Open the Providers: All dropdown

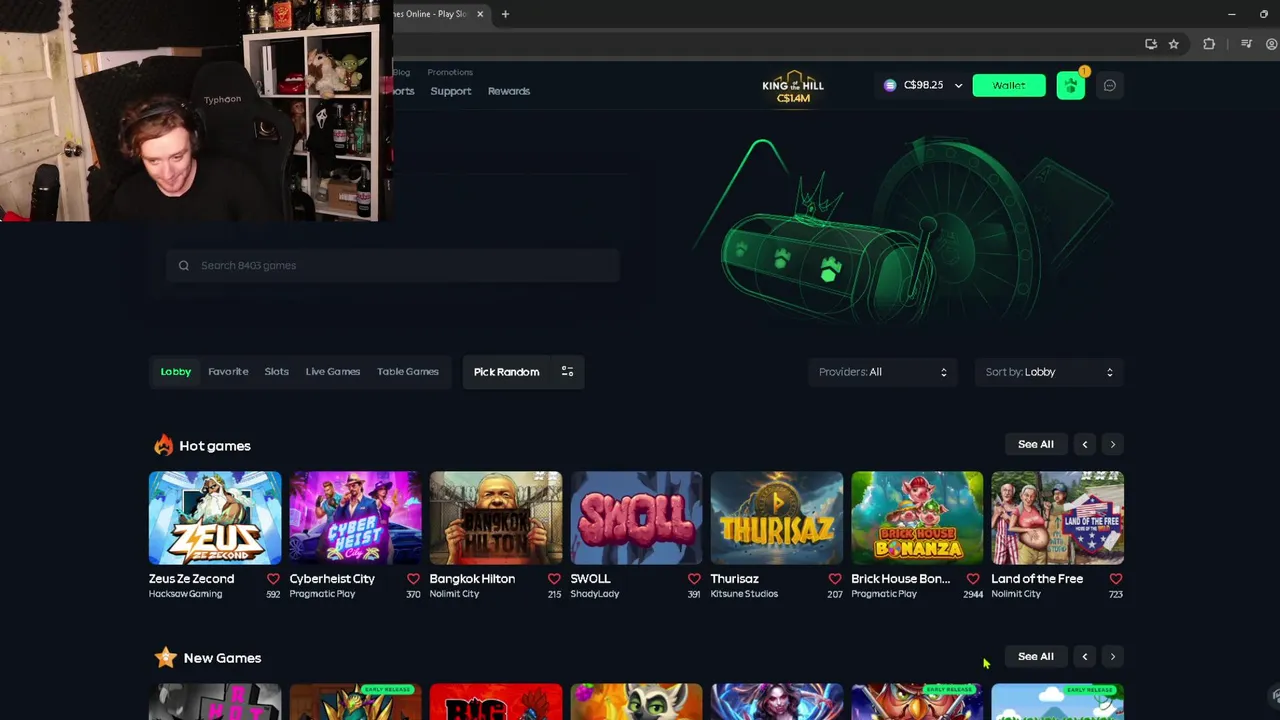(x=882, y=372)
